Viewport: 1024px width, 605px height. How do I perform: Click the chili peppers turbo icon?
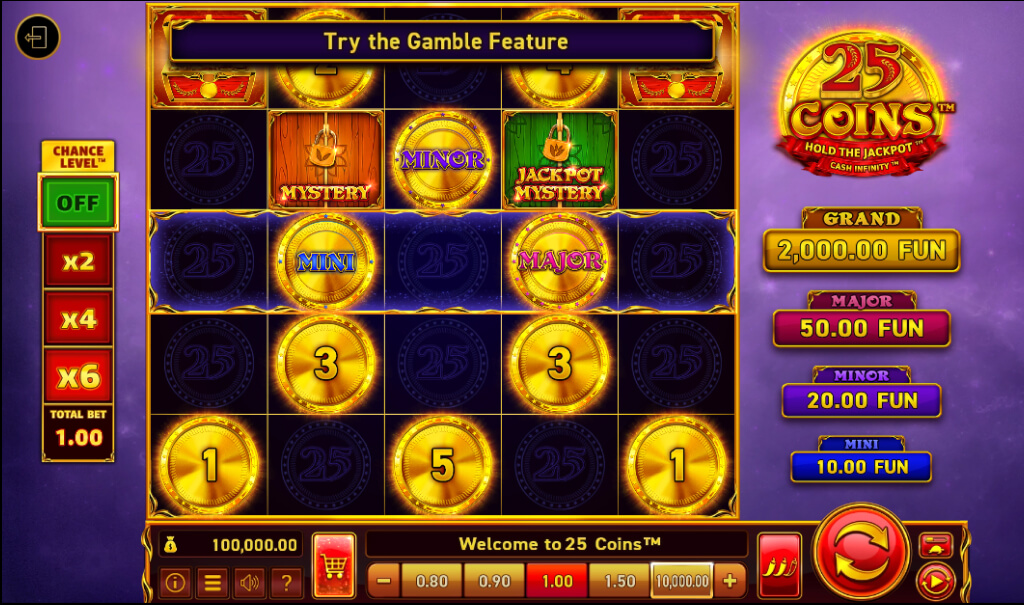point(780,566)
